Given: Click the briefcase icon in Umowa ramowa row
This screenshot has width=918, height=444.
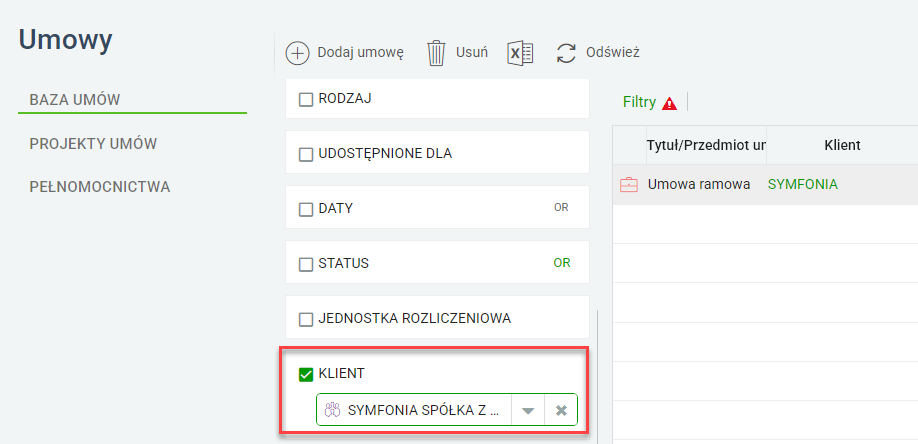Looking at the screenshot, I should (629, 185).
